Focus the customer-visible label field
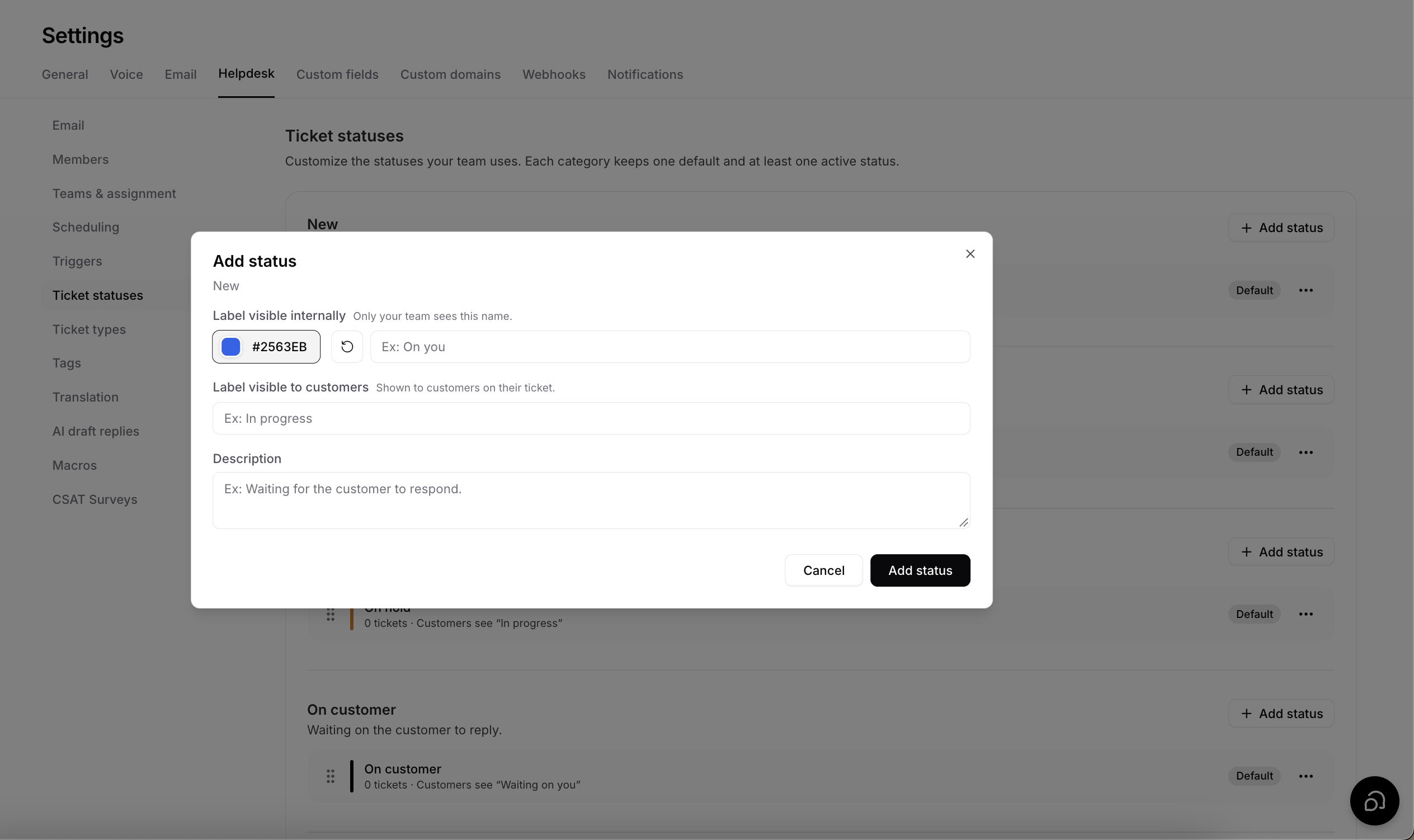 592,418
